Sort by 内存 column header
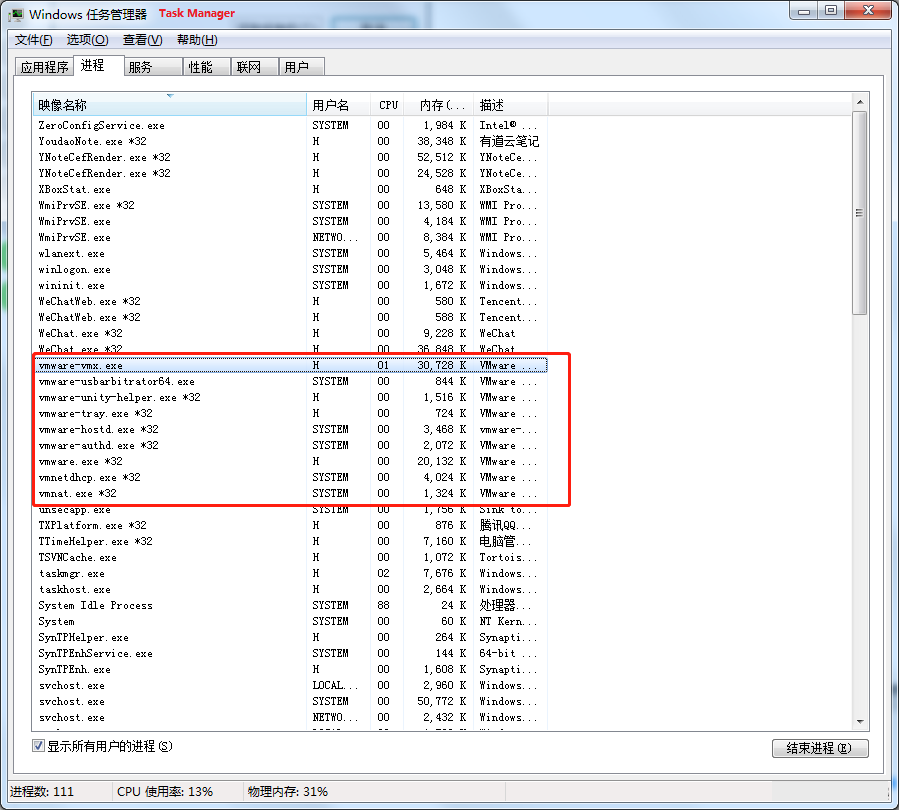The height and width of the screenshot is (810, 899). pyautogui.click(x=439, y=105)
